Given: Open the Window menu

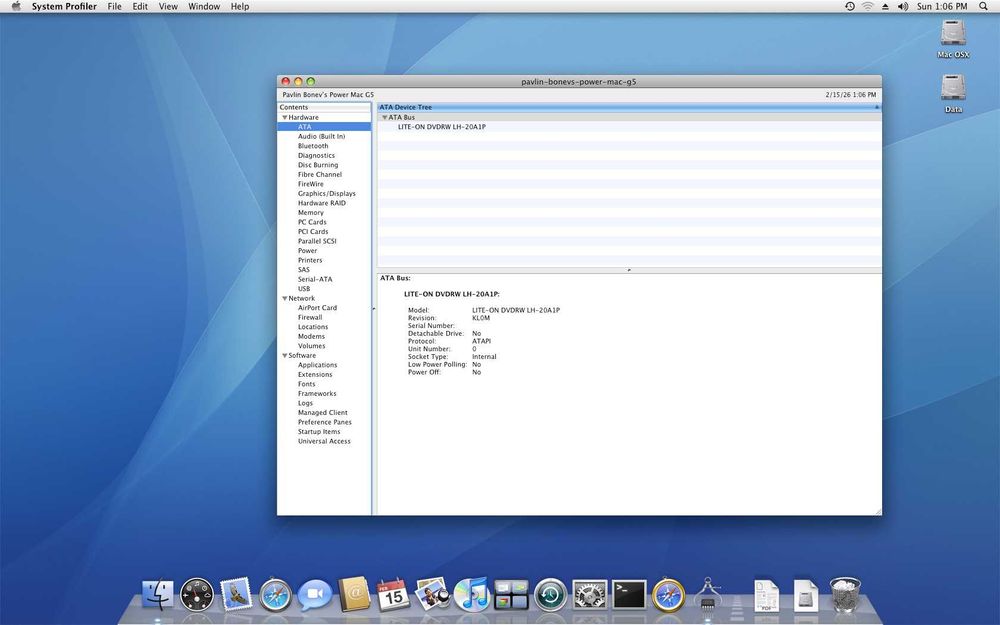Looking at the screenshot, I should coord(204,6).
